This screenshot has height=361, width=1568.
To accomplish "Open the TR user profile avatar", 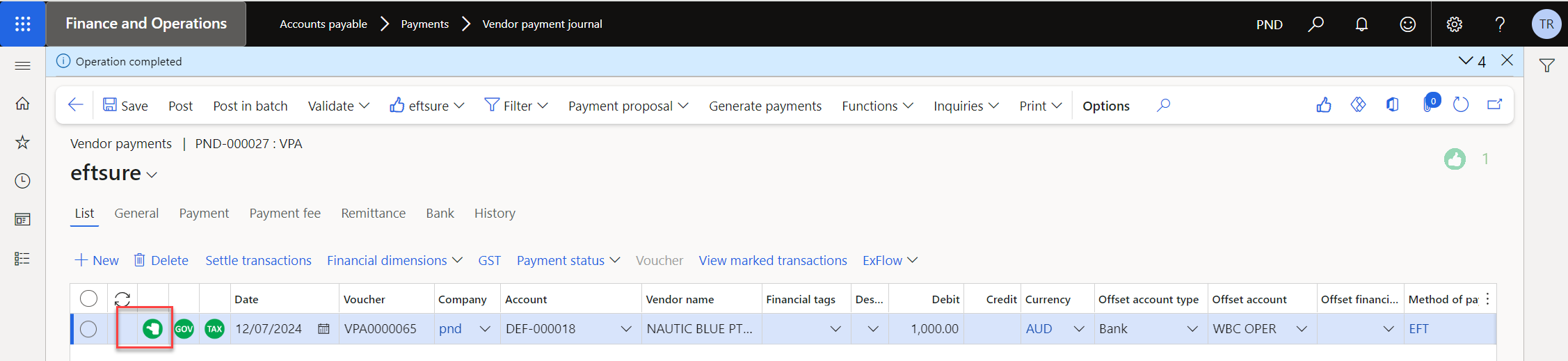I will [1546, 24].
